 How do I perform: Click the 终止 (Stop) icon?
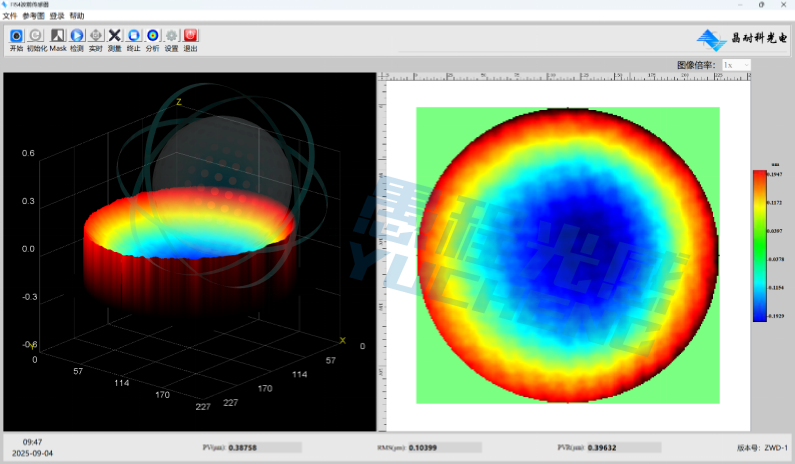click(x=133, y=35)
